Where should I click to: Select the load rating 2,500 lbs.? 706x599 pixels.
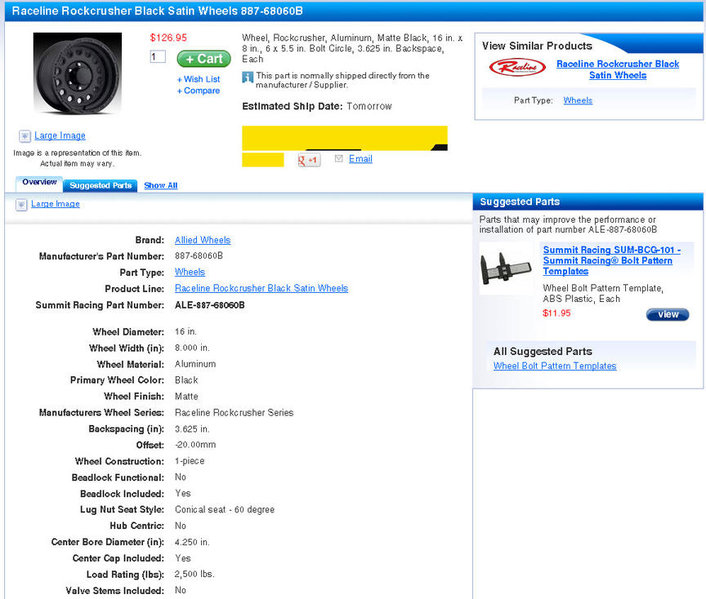(x=195, y=574)
